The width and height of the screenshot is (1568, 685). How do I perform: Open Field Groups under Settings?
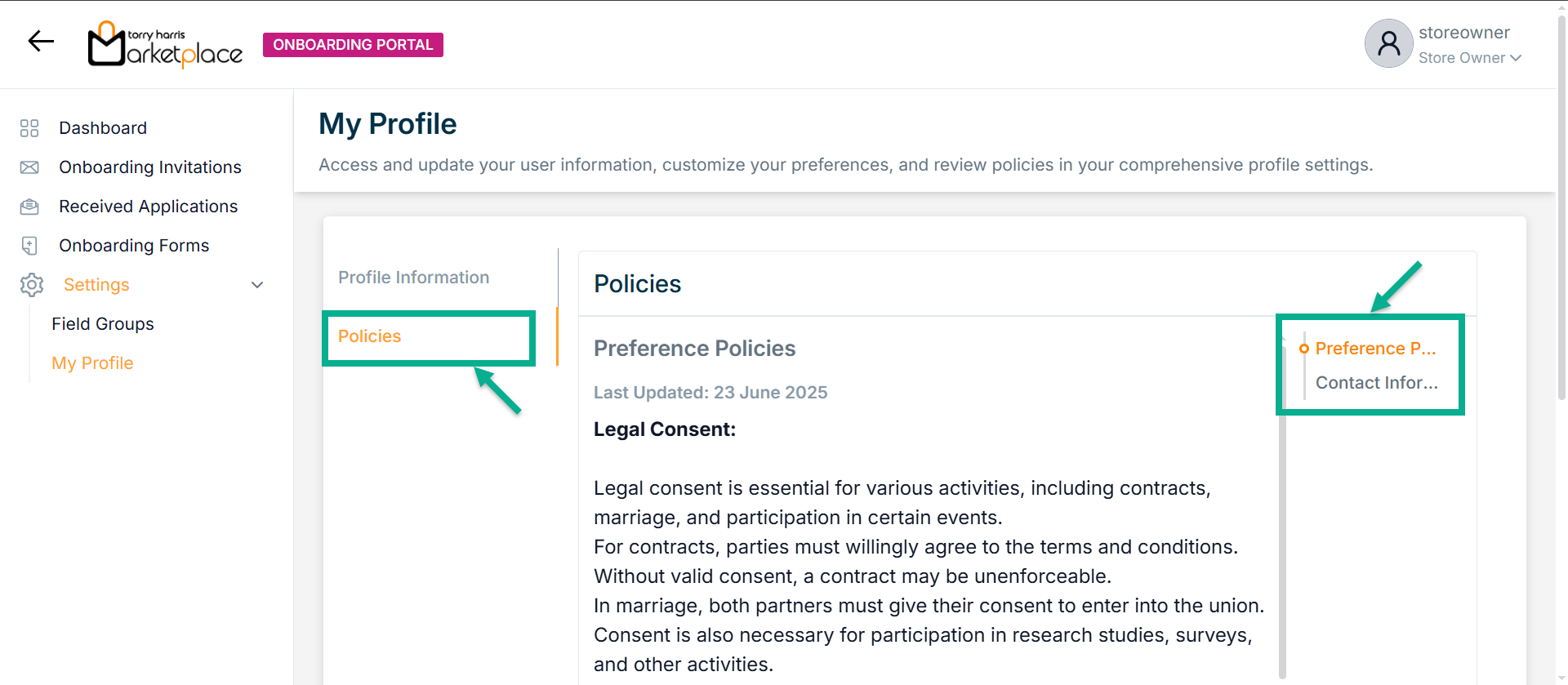[x=103, y=324]
